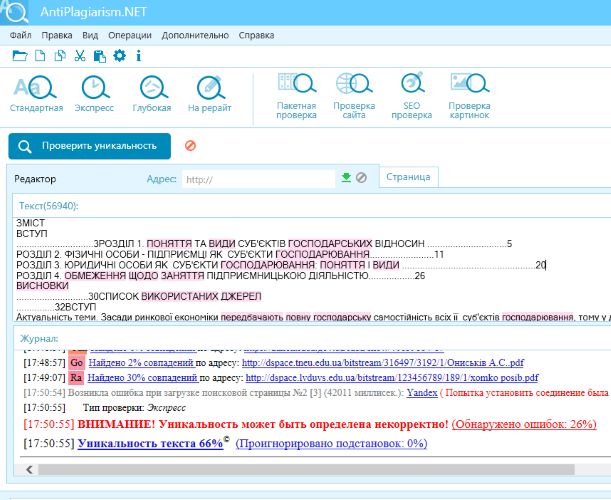This screenshot has width=611, height=500.
Task: Click the РОЗДІЛ 2. ФІЗИЧНІ ОСОБИ line
Action: 230,254
